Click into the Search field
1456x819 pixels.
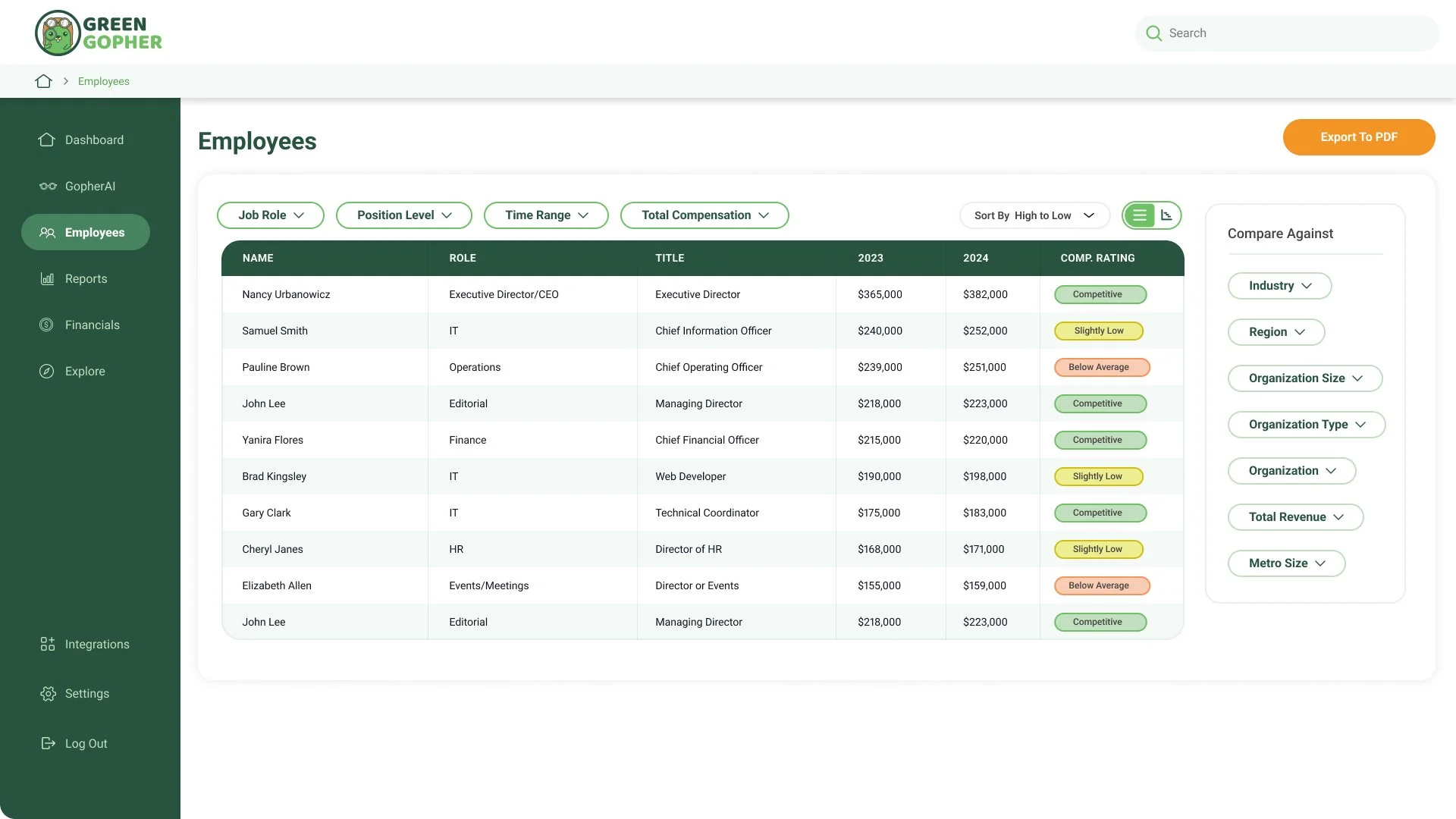1287,33
